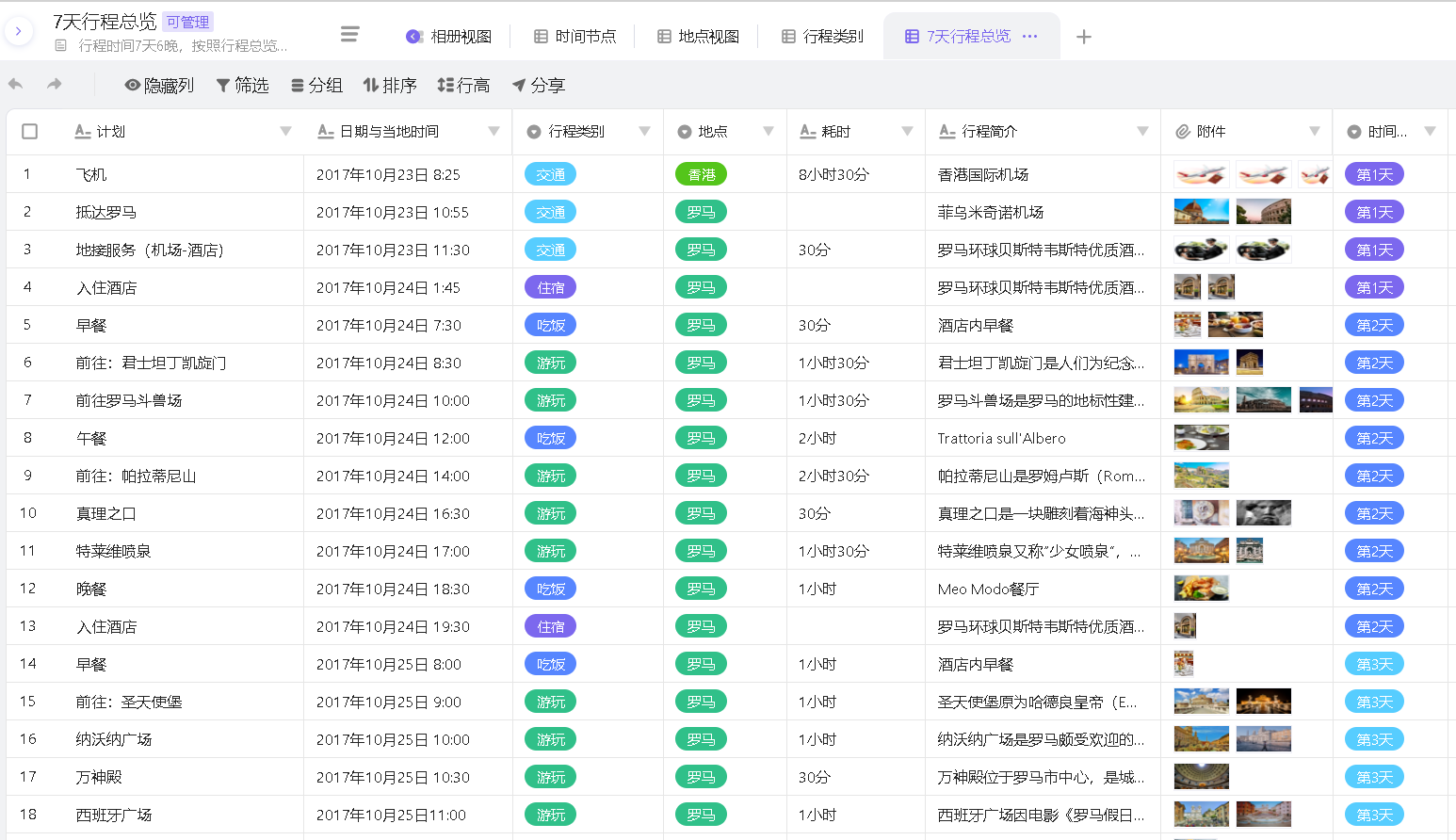Open the 计划 column dropdown arrow
This screenshot has width=1456, height=840.
[x=285, y=132]
